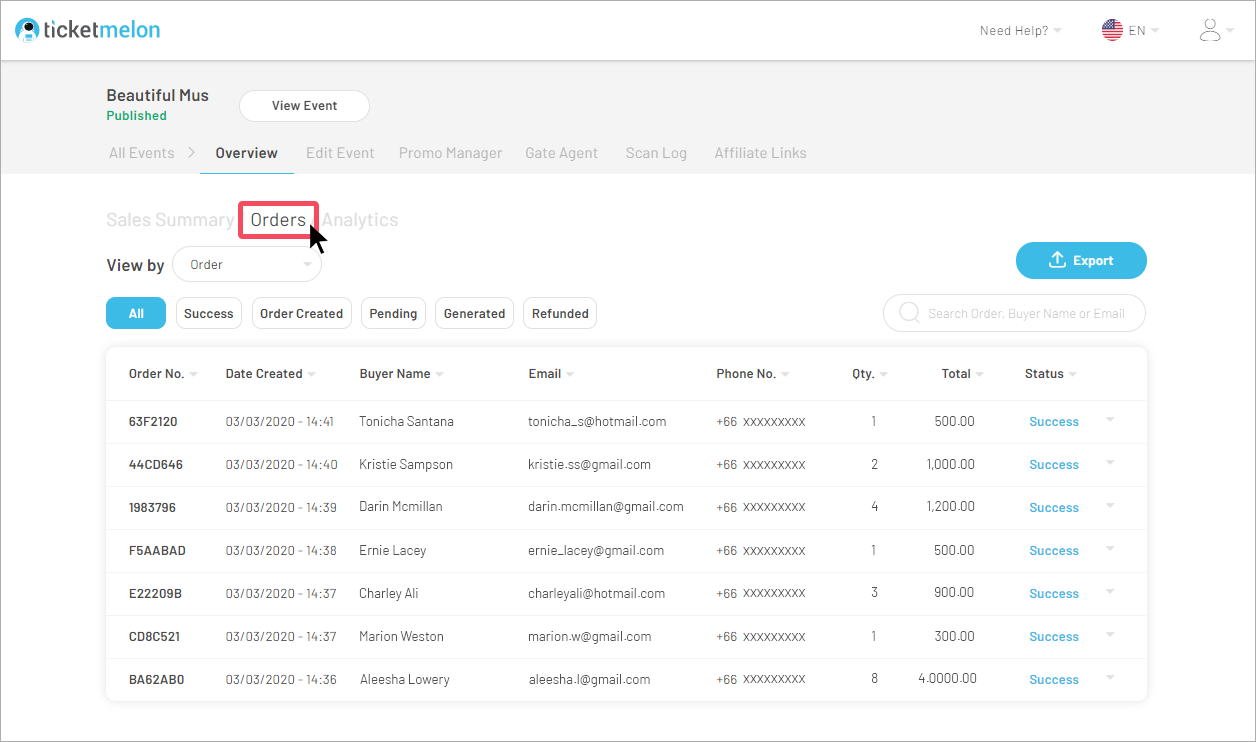Open the Affiliate Links tab
The image size is (1256, 742).
coord(760,153)
